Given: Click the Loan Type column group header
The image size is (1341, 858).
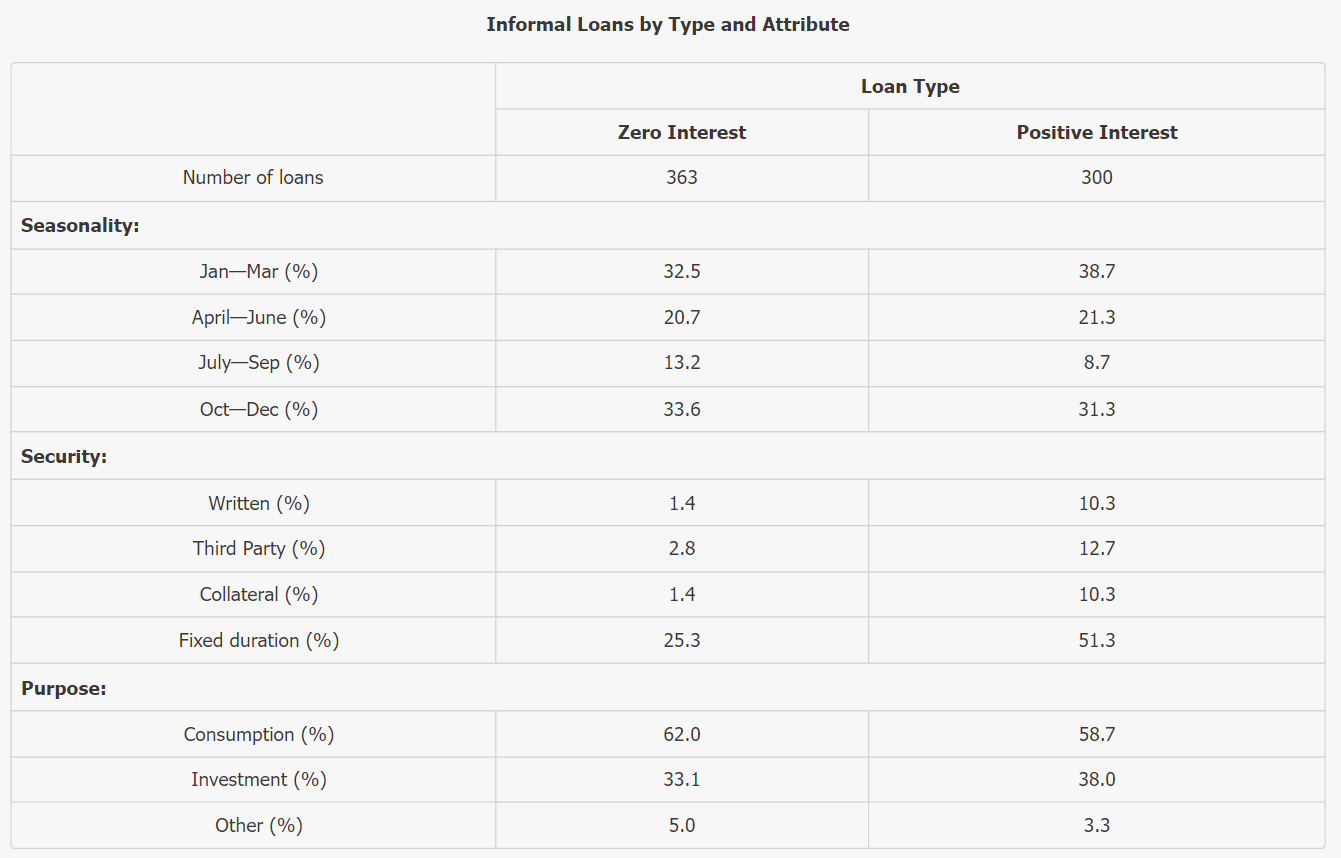Looking at the screenshot, I should point(910,86).
